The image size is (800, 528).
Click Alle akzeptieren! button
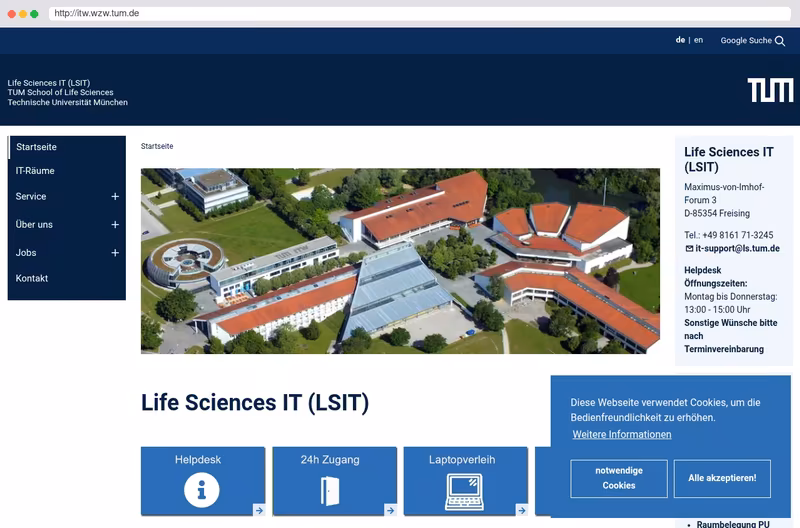(x=722, y=479)
